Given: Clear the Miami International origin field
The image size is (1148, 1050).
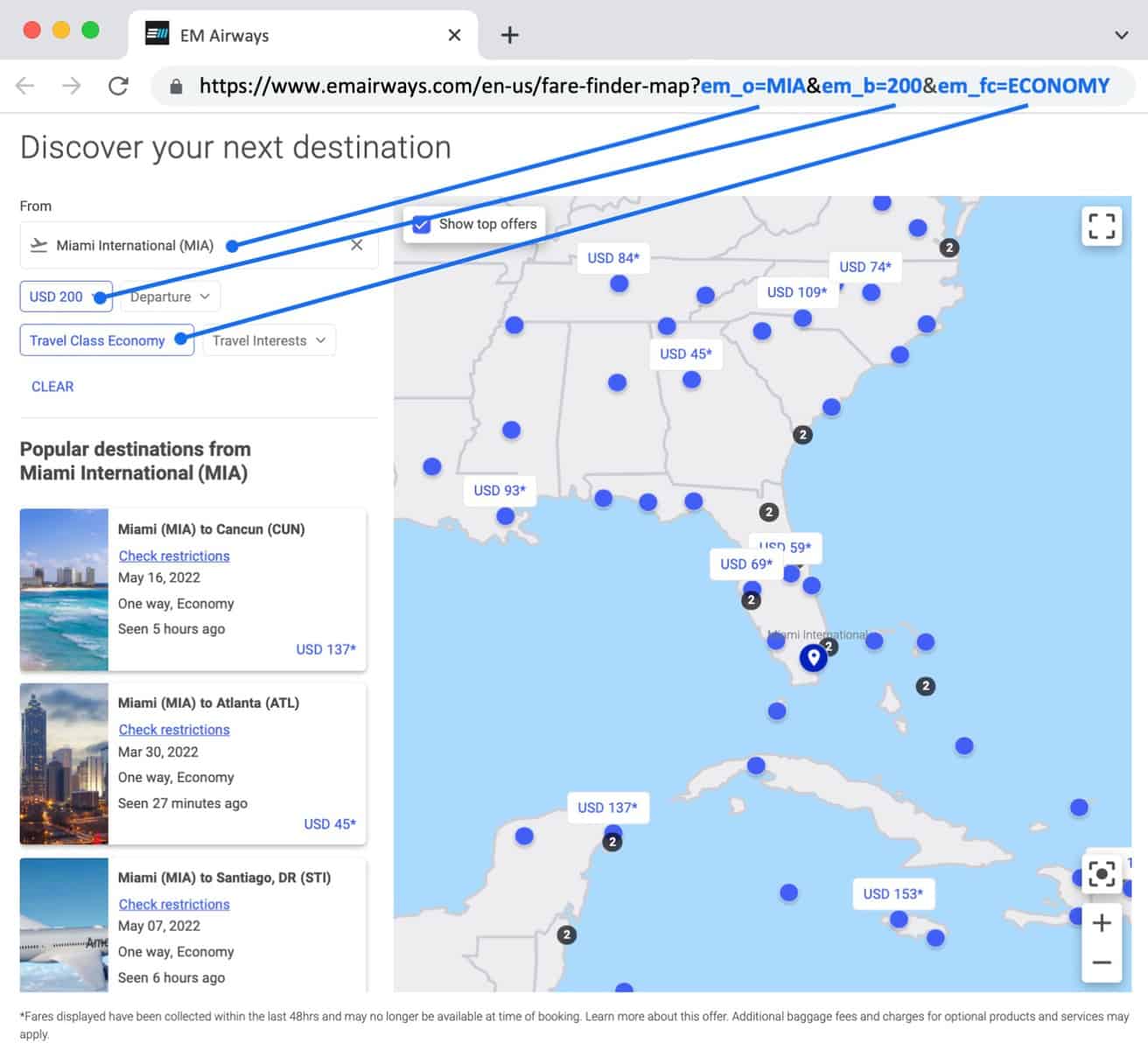Looking at the screenshot, I should [x=357, y=245].
